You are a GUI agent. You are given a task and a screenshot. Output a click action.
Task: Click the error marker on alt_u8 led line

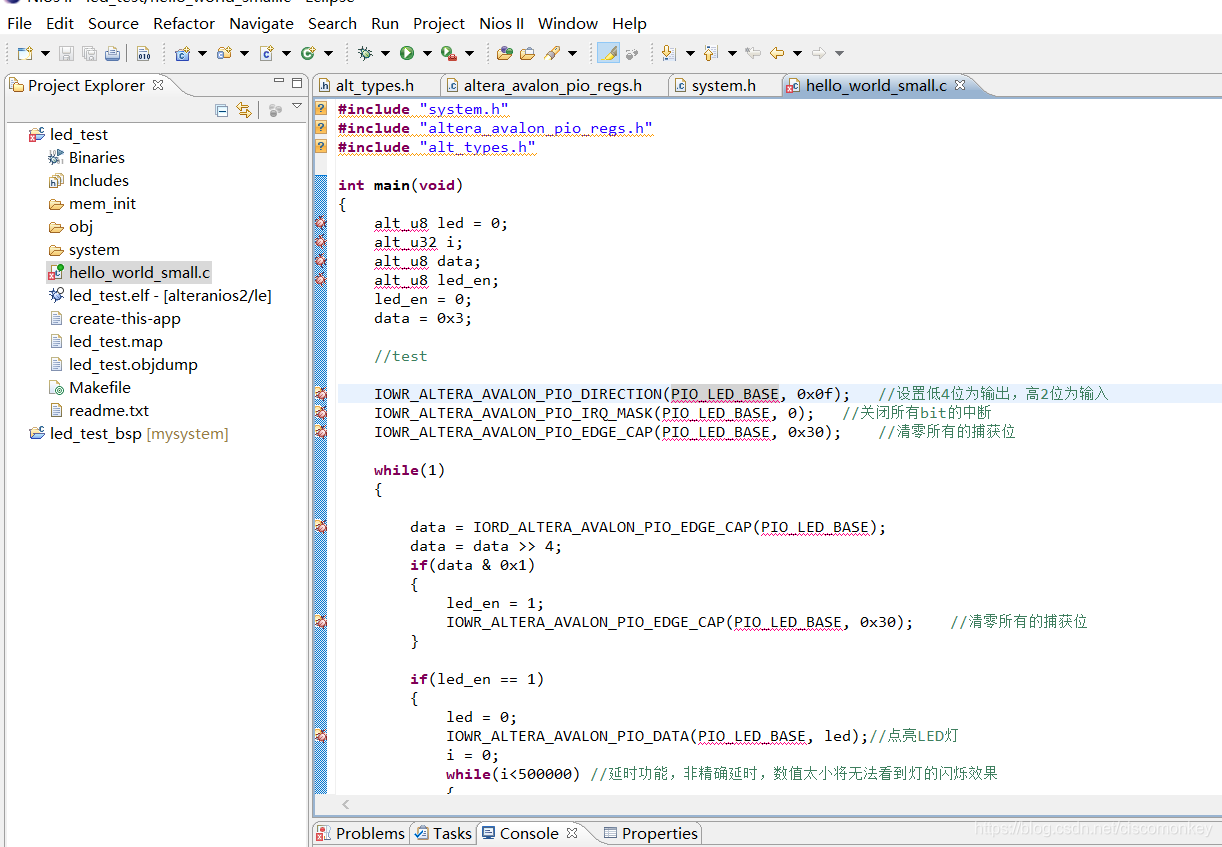[321, 223]
